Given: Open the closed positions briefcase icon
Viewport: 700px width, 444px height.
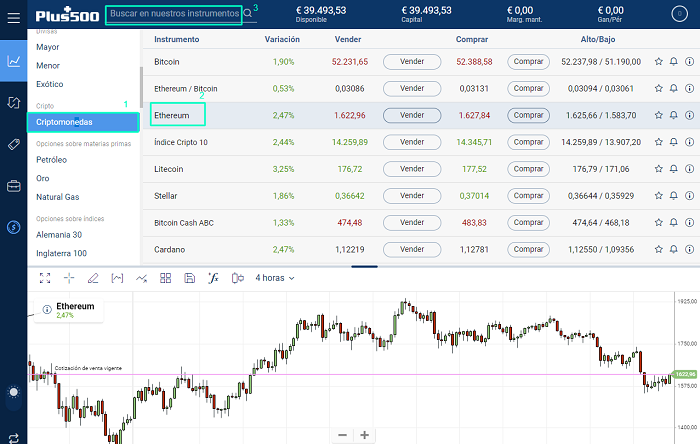Looking at the screenshot, I should click(x=13, y=186).
